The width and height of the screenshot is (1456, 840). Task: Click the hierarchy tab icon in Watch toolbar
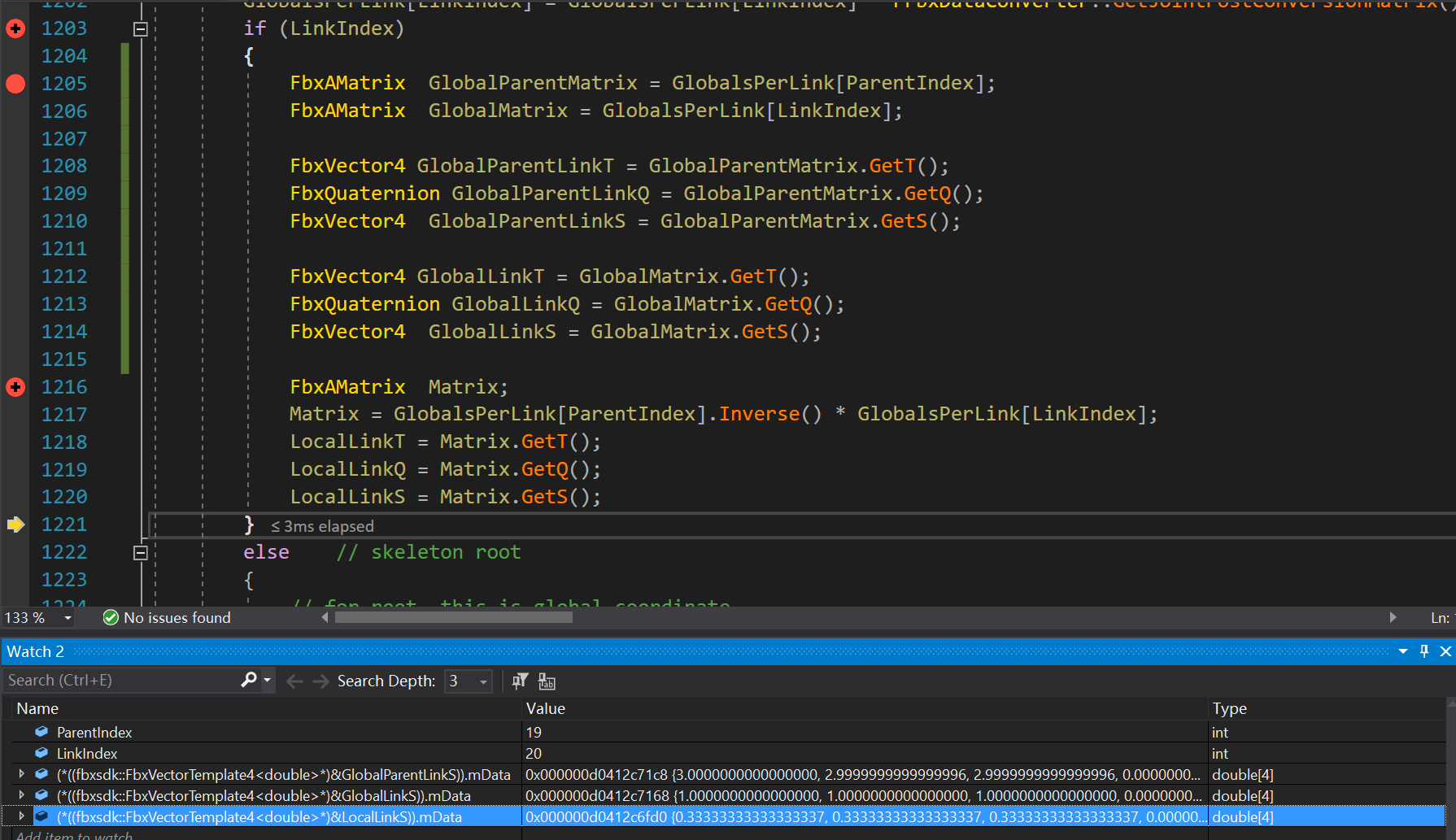tap(547, 681)
